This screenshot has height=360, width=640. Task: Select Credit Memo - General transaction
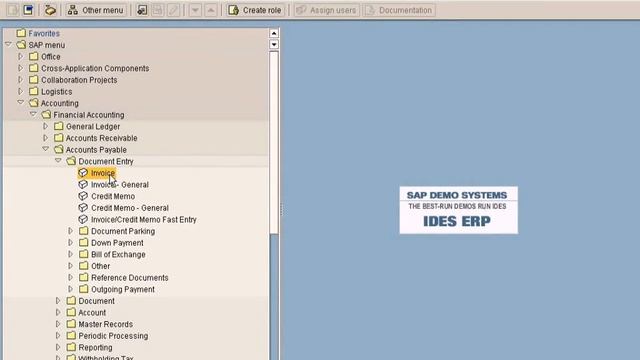coord(130,208)
